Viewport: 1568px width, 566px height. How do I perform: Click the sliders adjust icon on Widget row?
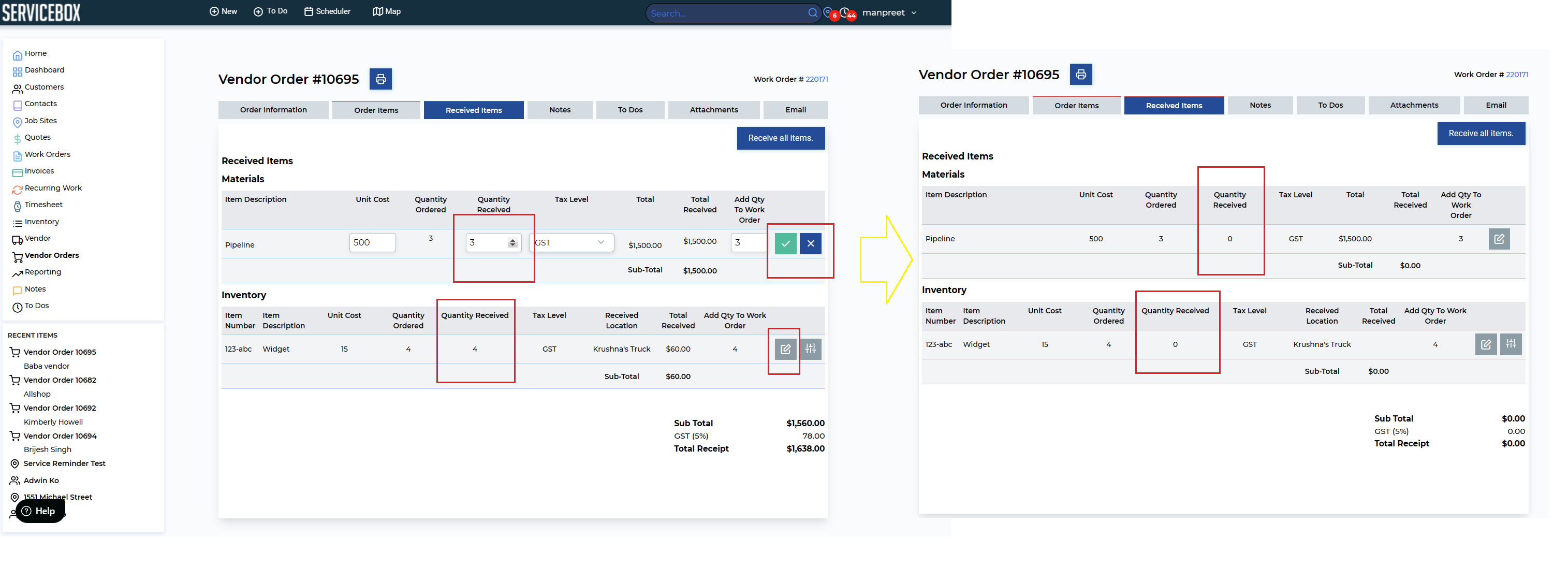(x=810, y=350)
